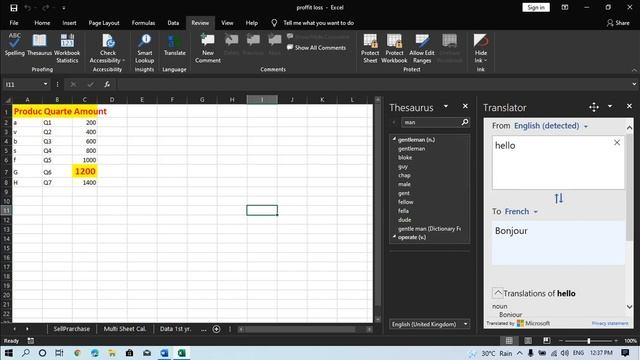Click the Select All corner of the grid
The image size is (640, 360).
(7, 100)
